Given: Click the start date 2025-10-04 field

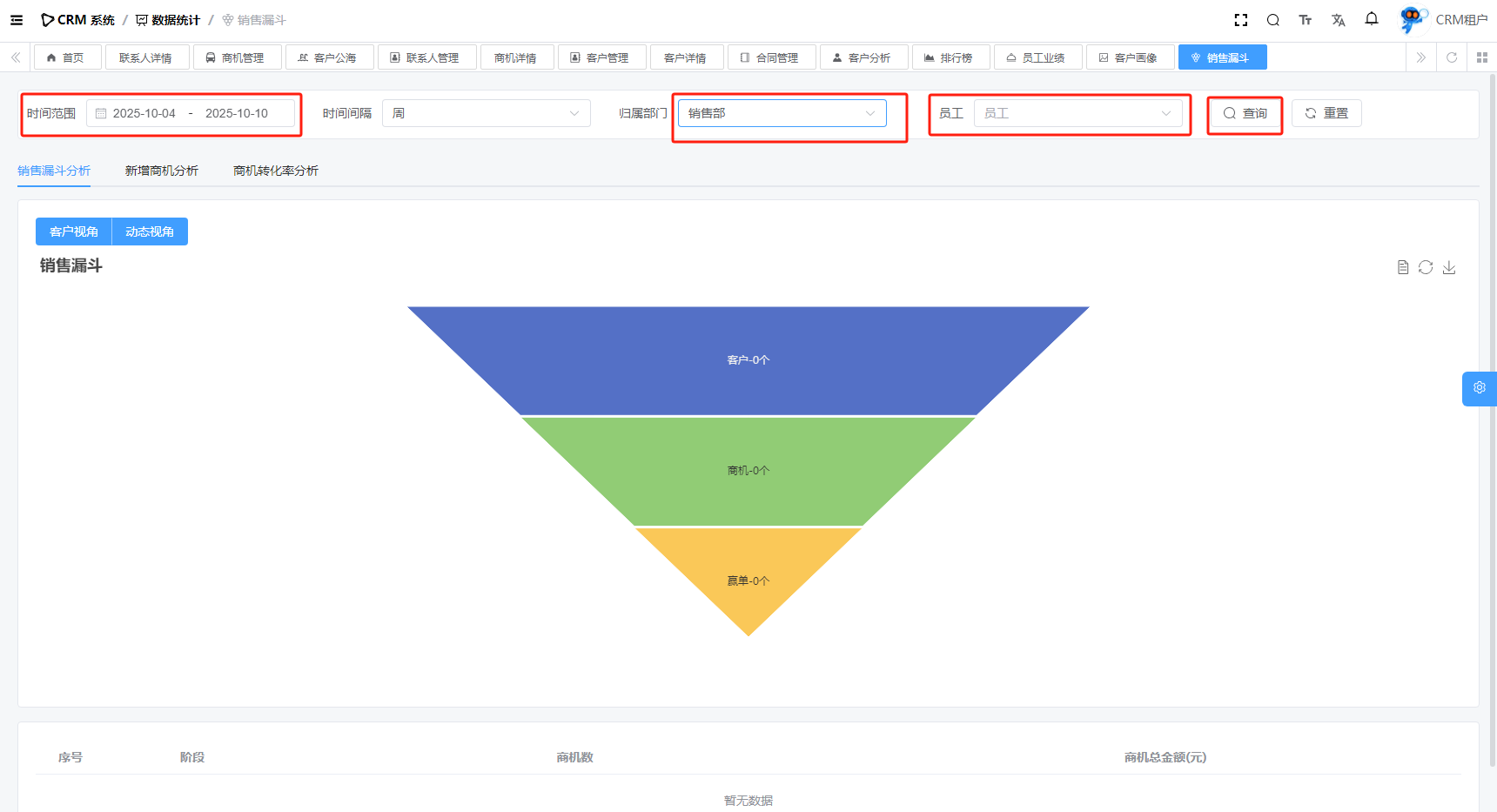Looking at the screenshot, I should click(144, 113).
